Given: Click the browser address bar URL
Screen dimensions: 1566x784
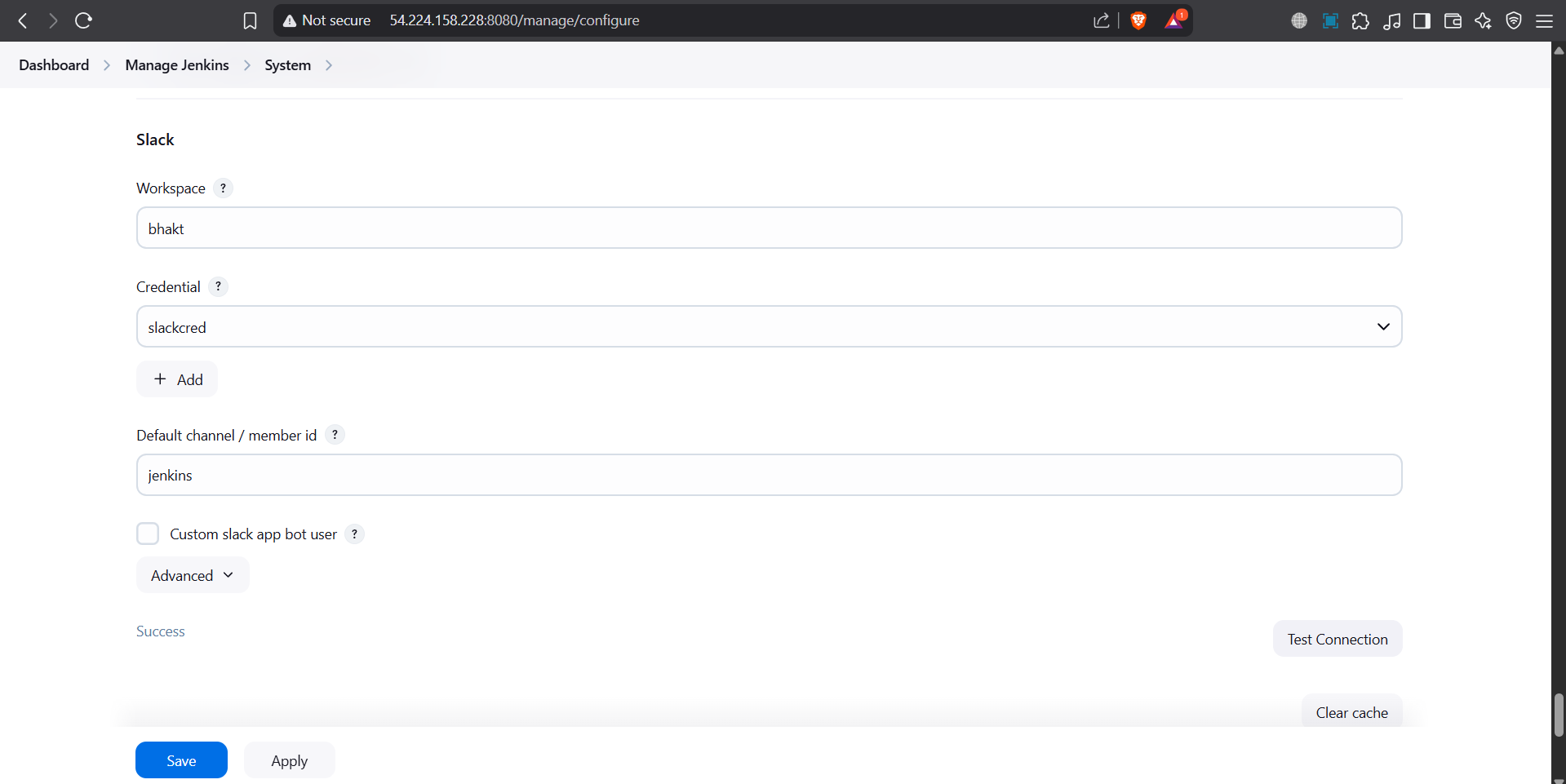Looking at the screenshot, I should [x=514, y=20].
